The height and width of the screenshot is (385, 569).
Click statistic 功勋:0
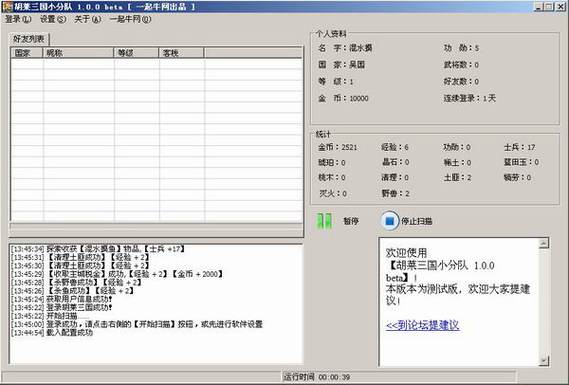[x=457, y=147]
